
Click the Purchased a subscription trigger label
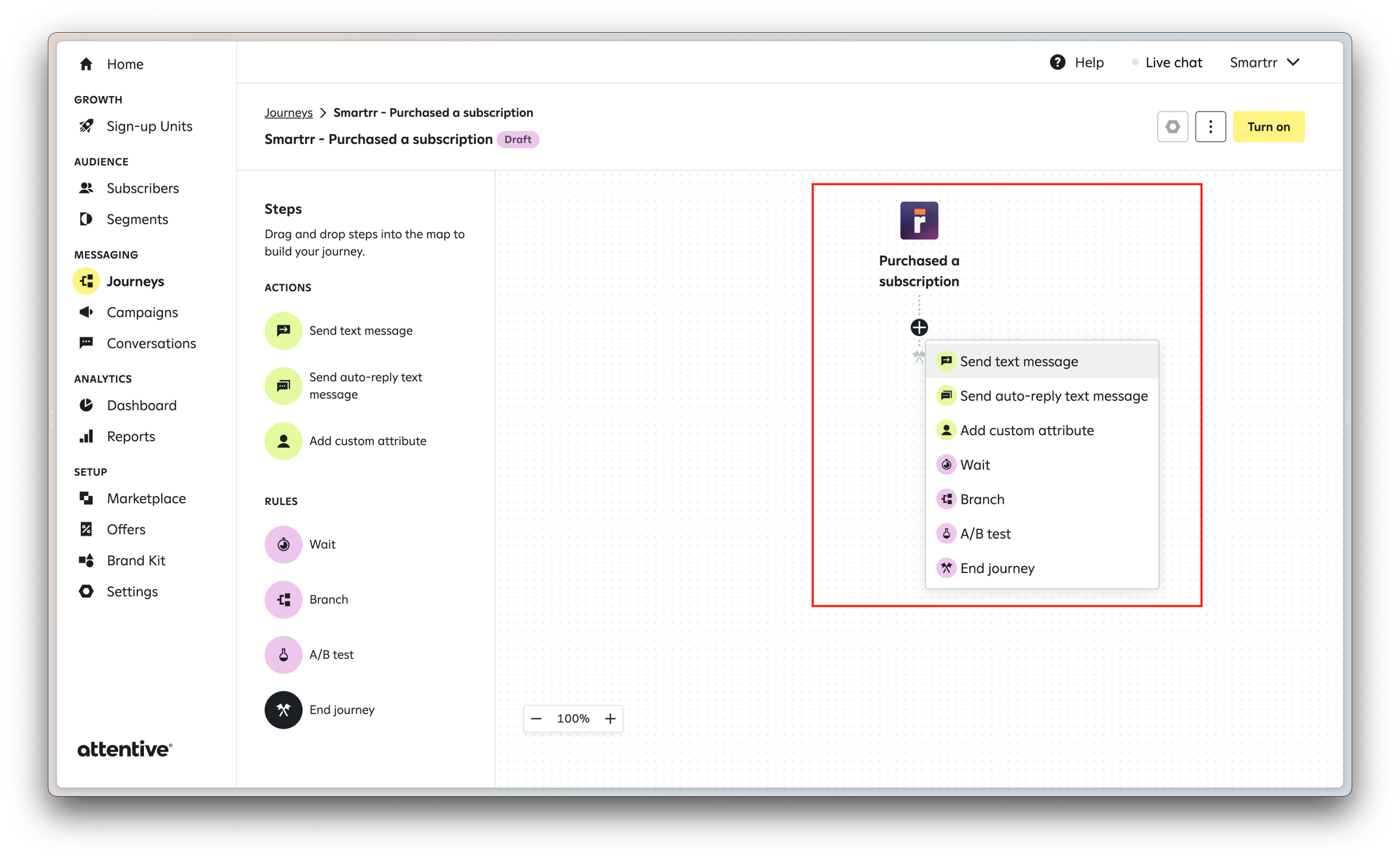pyautogui.click(x=919, y=270)
